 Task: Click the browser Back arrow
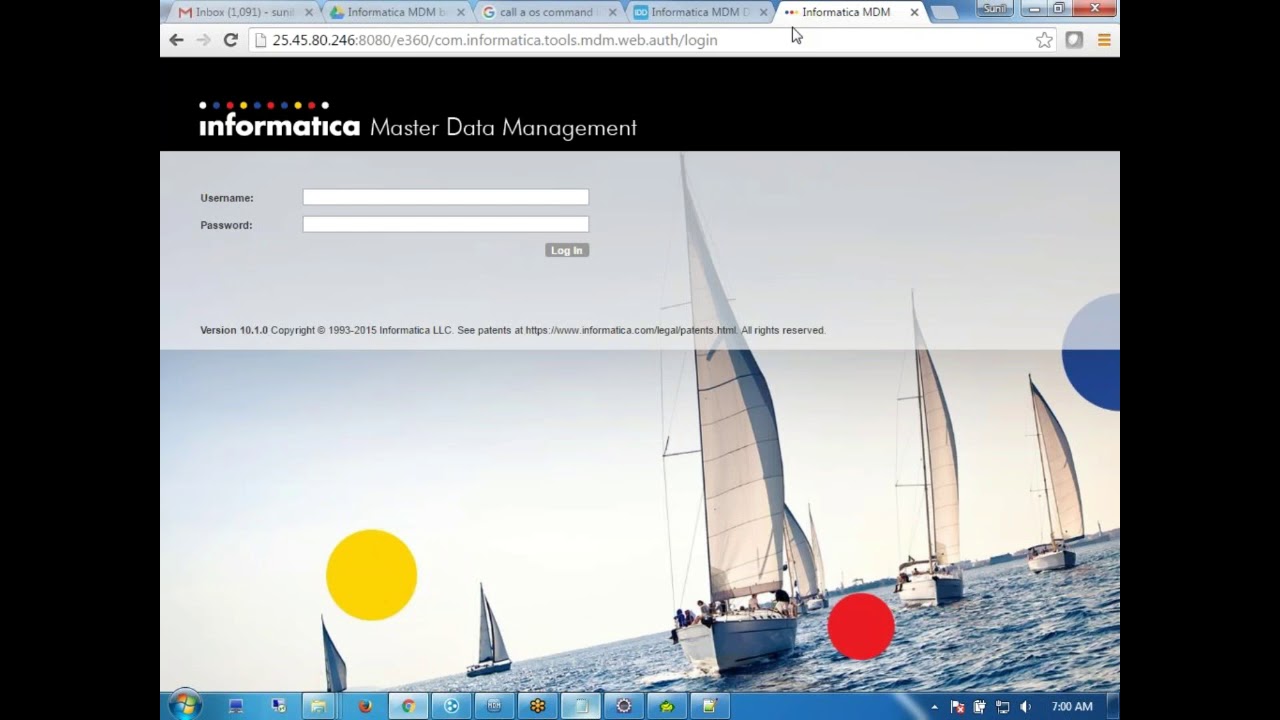(176, 40)
